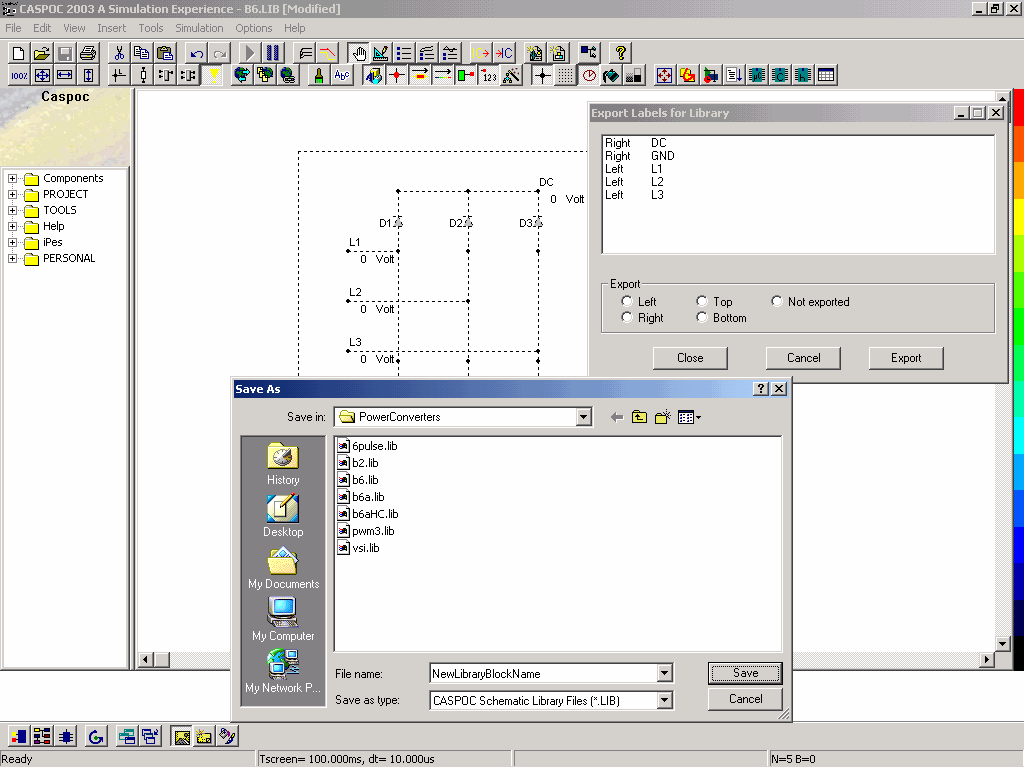The width and height of the screenshot is (1024, 768).
Task: Select the b6a.lib file
Action: (x=361, y=497)
